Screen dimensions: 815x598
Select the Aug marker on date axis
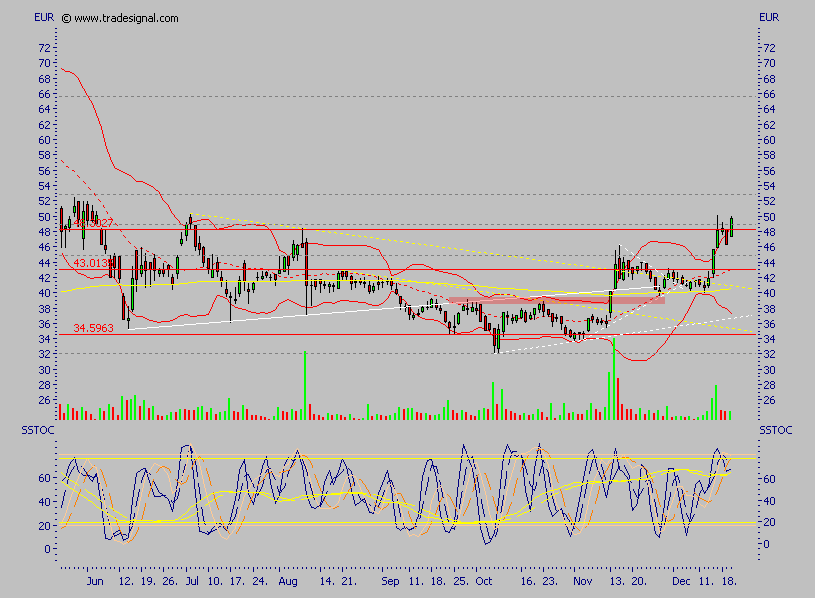(288, 580)
